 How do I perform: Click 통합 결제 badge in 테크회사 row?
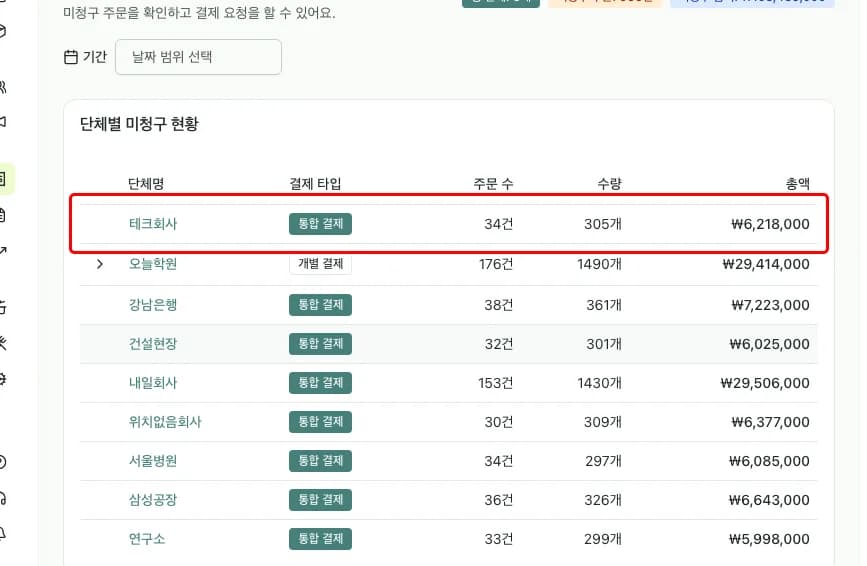click(x=320, y=224)
